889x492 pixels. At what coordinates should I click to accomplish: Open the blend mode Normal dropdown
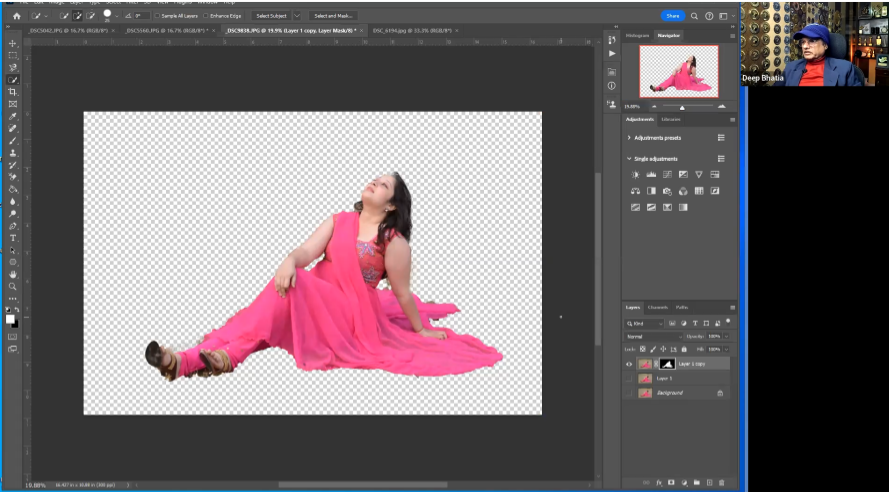coord(655,336)
